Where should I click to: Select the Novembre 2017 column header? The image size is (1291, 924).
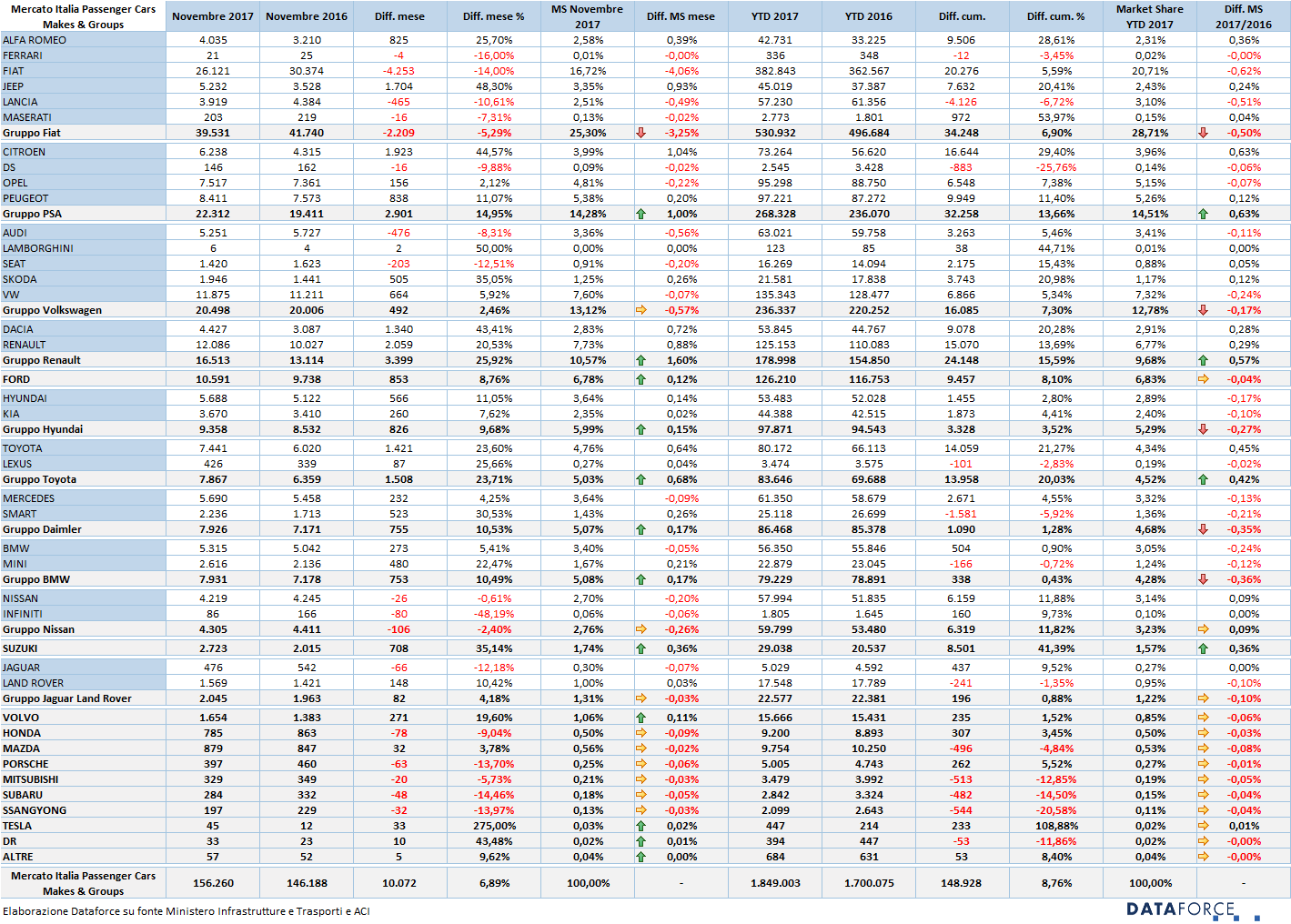213,16
